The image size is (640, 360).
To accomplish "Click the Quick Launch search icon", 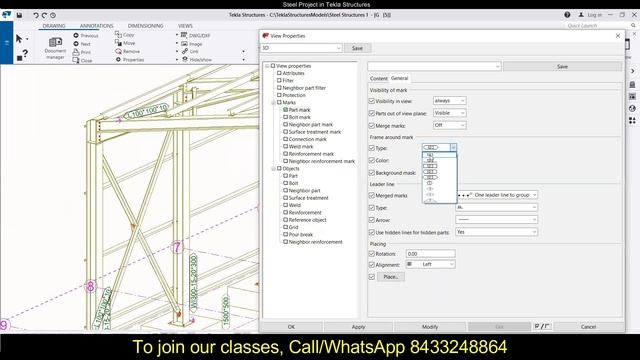I will click(633, 25).
